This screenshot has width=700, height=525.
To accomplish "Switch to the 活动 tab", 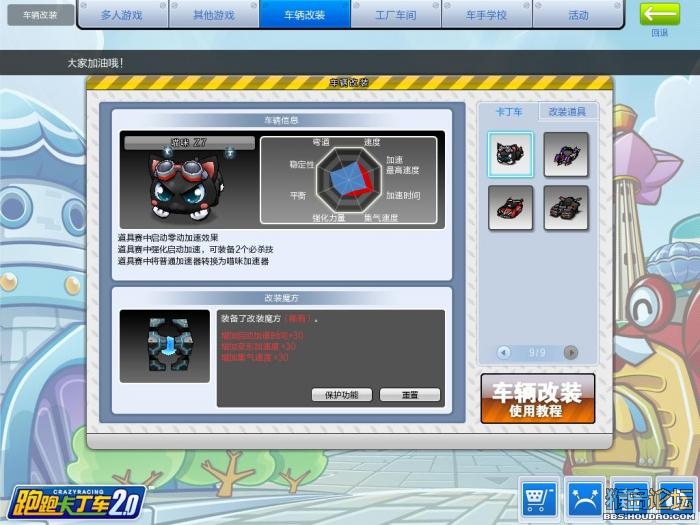I will click(x=578, y=15).
